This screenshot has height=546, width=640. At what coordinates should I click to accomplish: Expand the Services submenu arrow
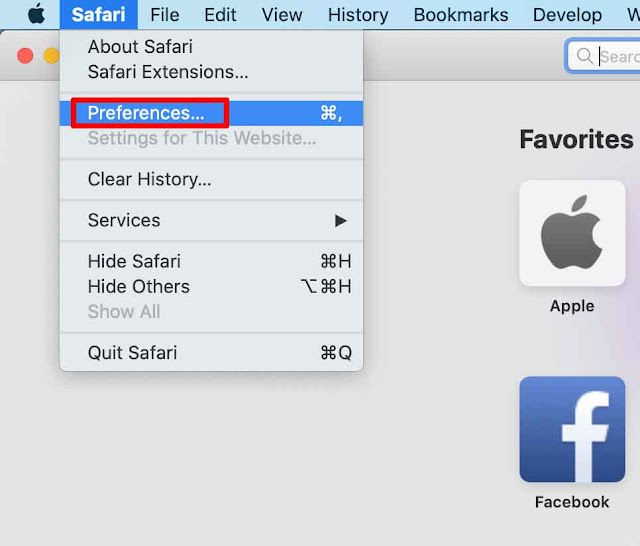[x=341, y=220]
